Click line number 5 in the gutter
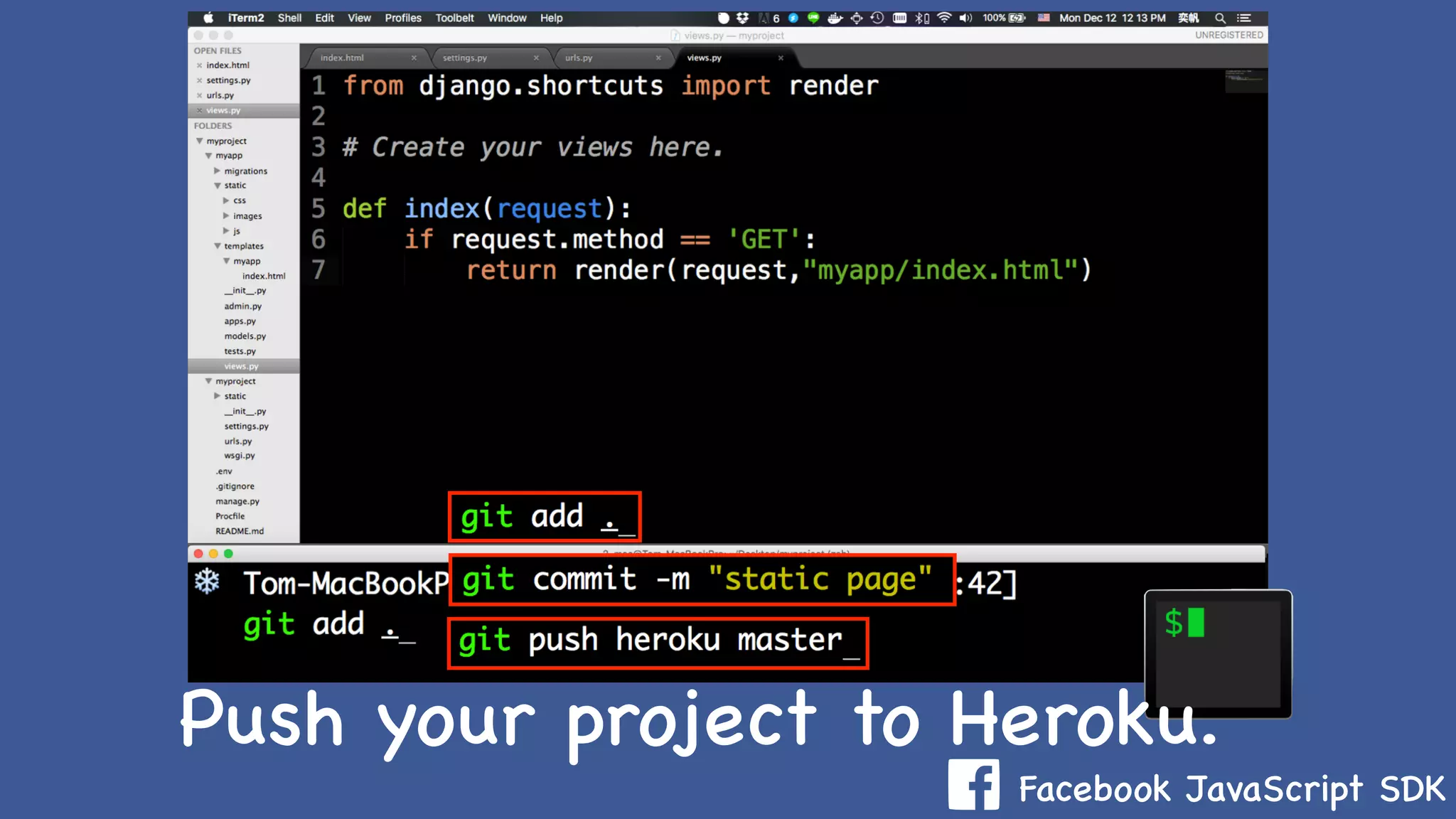Screen dimensions: 1456x819 [x=318, y=208]
